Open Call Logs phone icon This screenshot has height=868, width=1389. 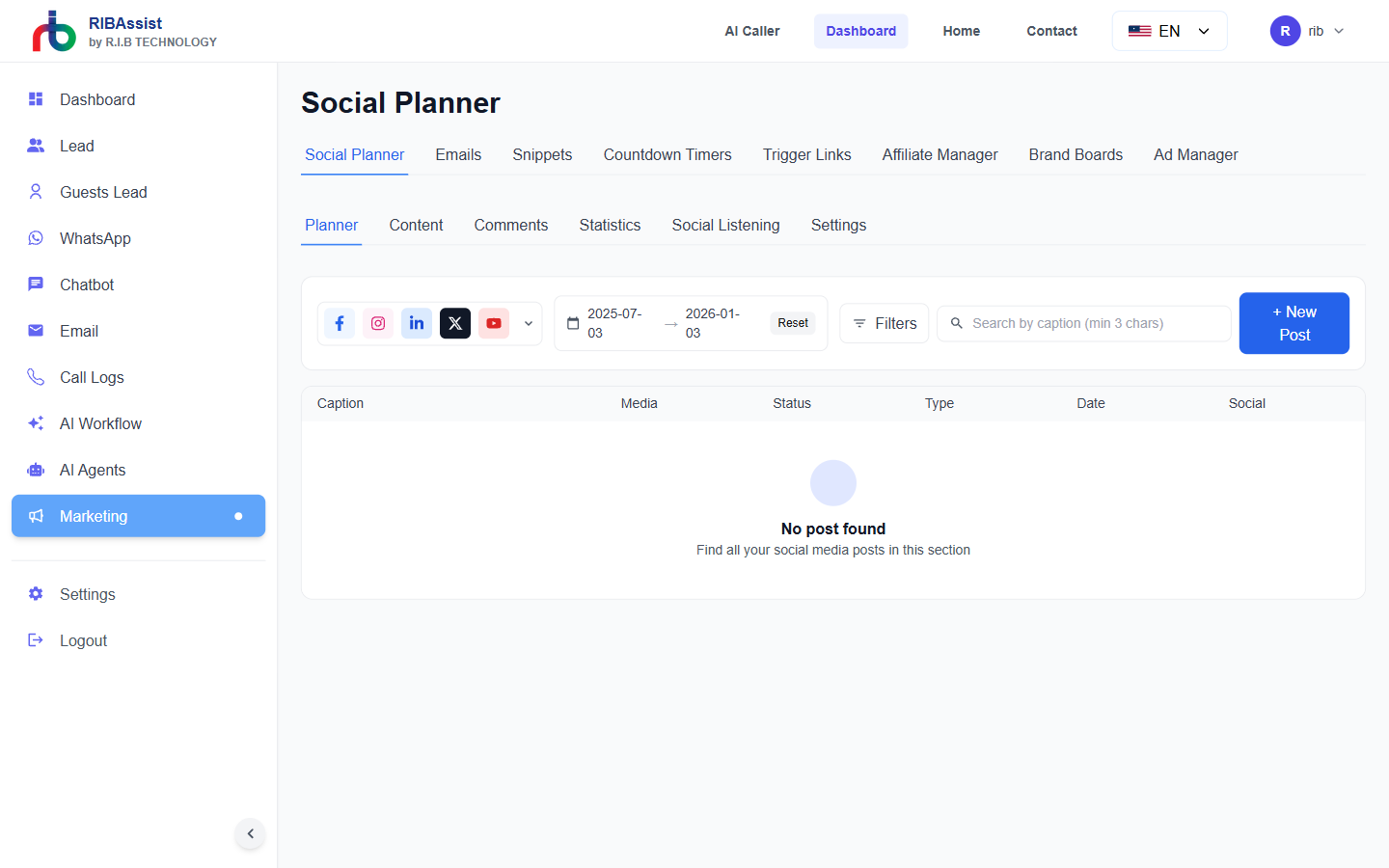pos(36,377)
